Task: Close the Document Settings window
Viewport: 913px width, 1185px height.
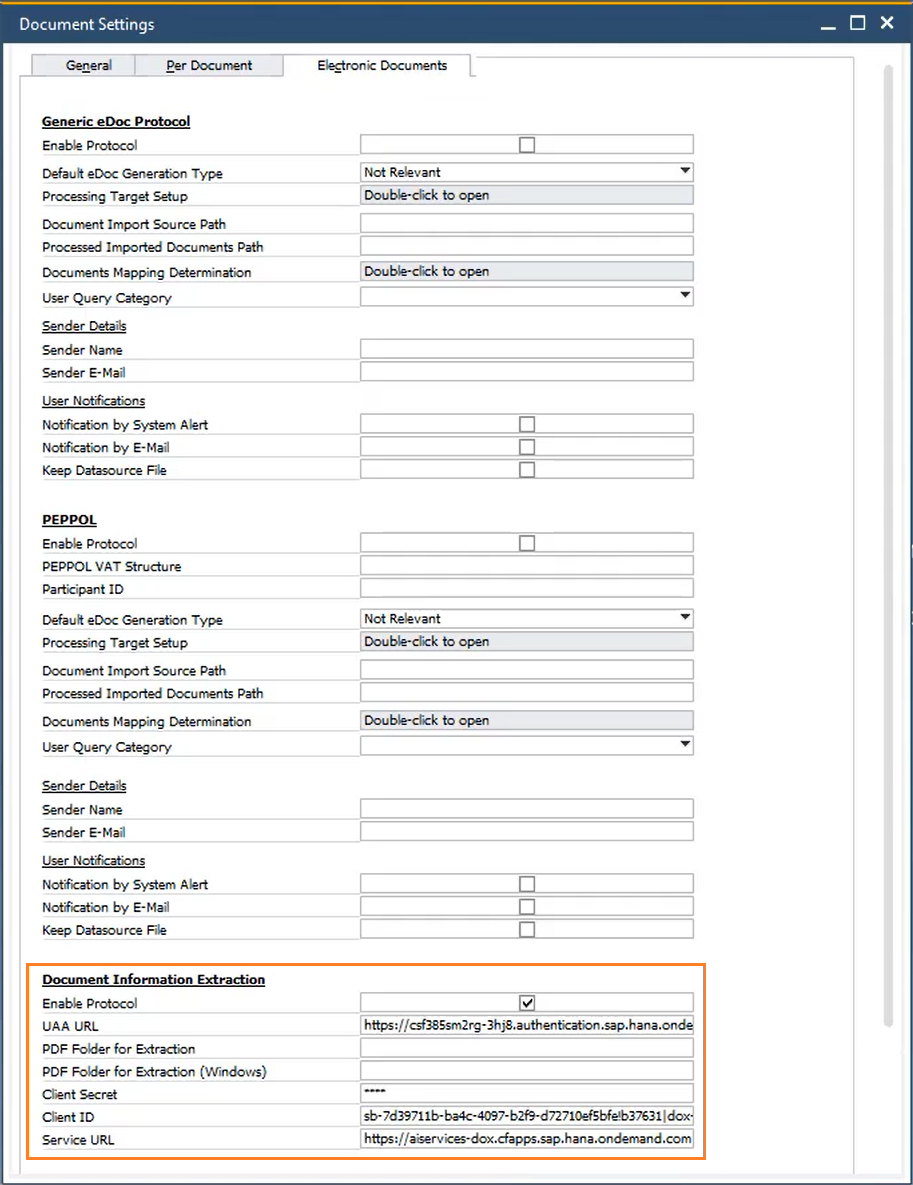Action: click(887, 23)
